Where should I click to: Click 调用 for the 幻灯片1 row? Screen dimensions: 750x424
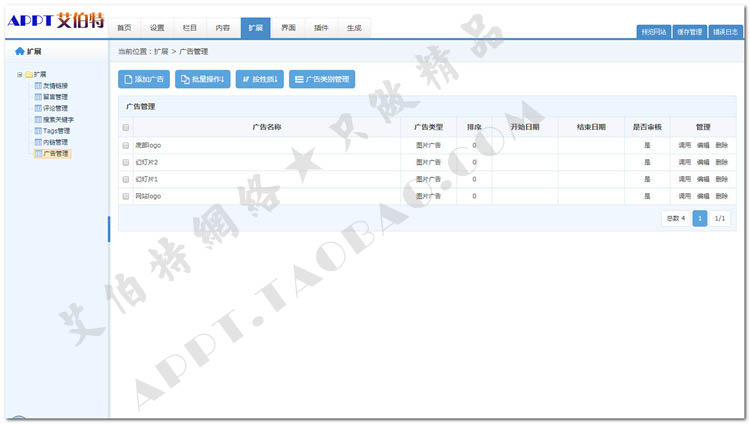pyautogui.click(x=684, y=179)
